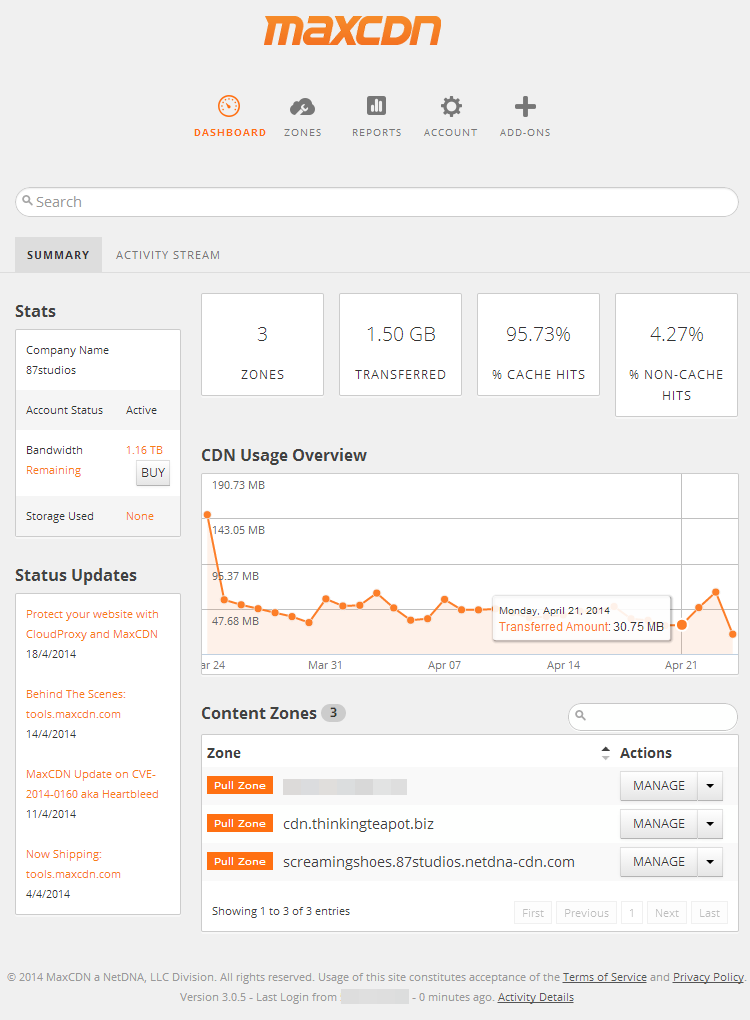Open the Add-ons plus icon
The height and width of the screenshot is (1020, 750).
point(525,107)
